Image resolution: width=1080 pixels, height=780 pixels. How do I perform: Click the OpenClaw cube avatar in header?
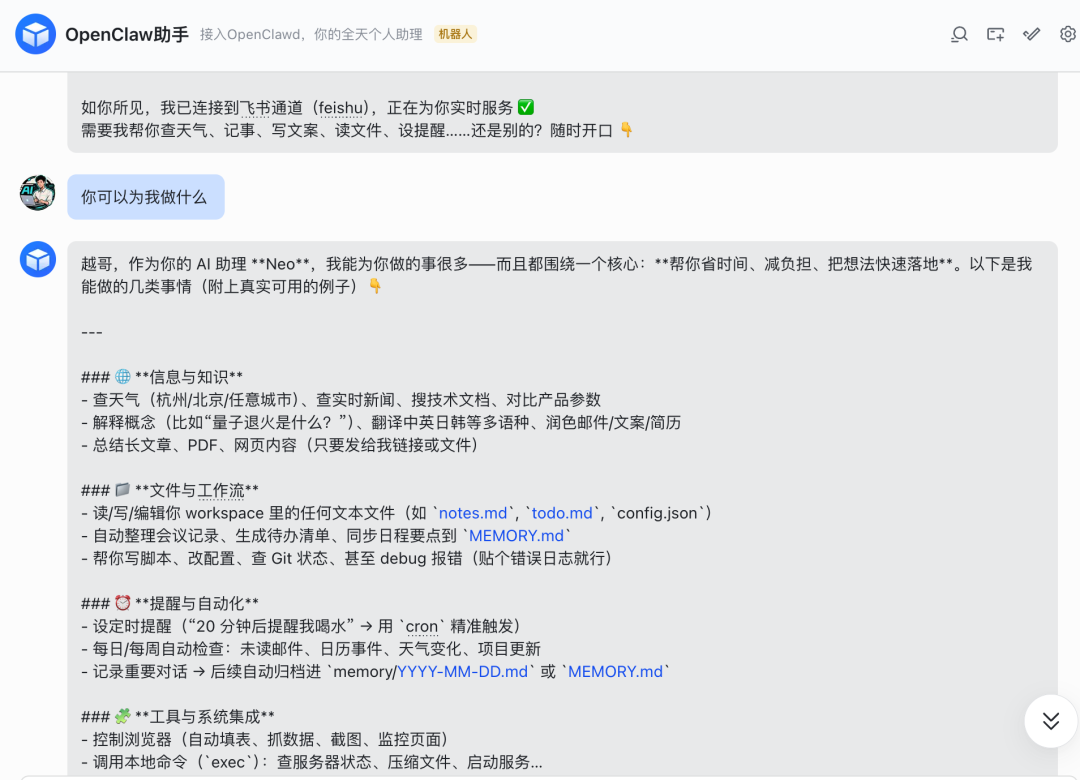pyautogui.click(x=36, y=34)
